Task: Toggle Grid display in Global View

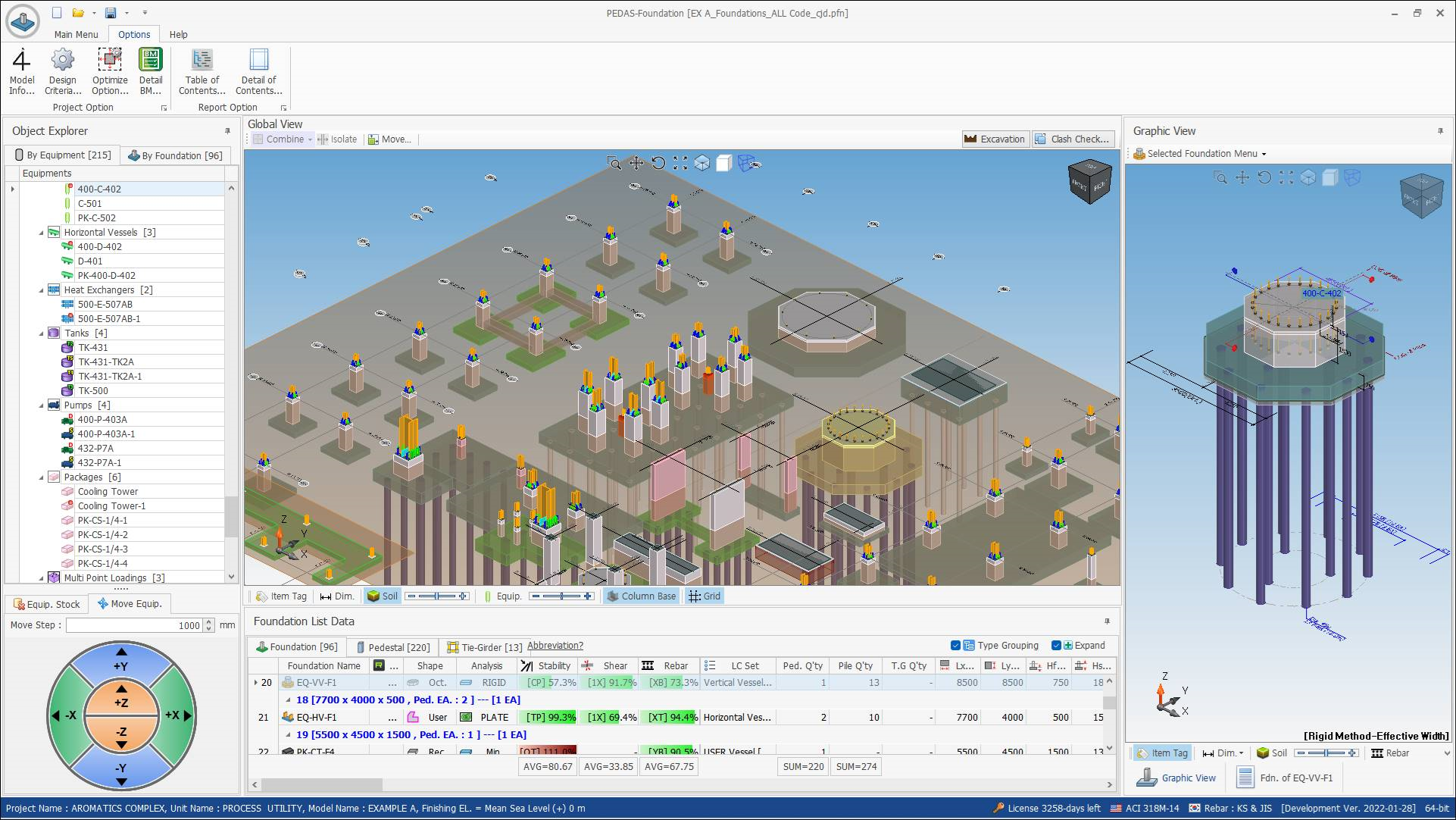Action: [x=704, y=596]
